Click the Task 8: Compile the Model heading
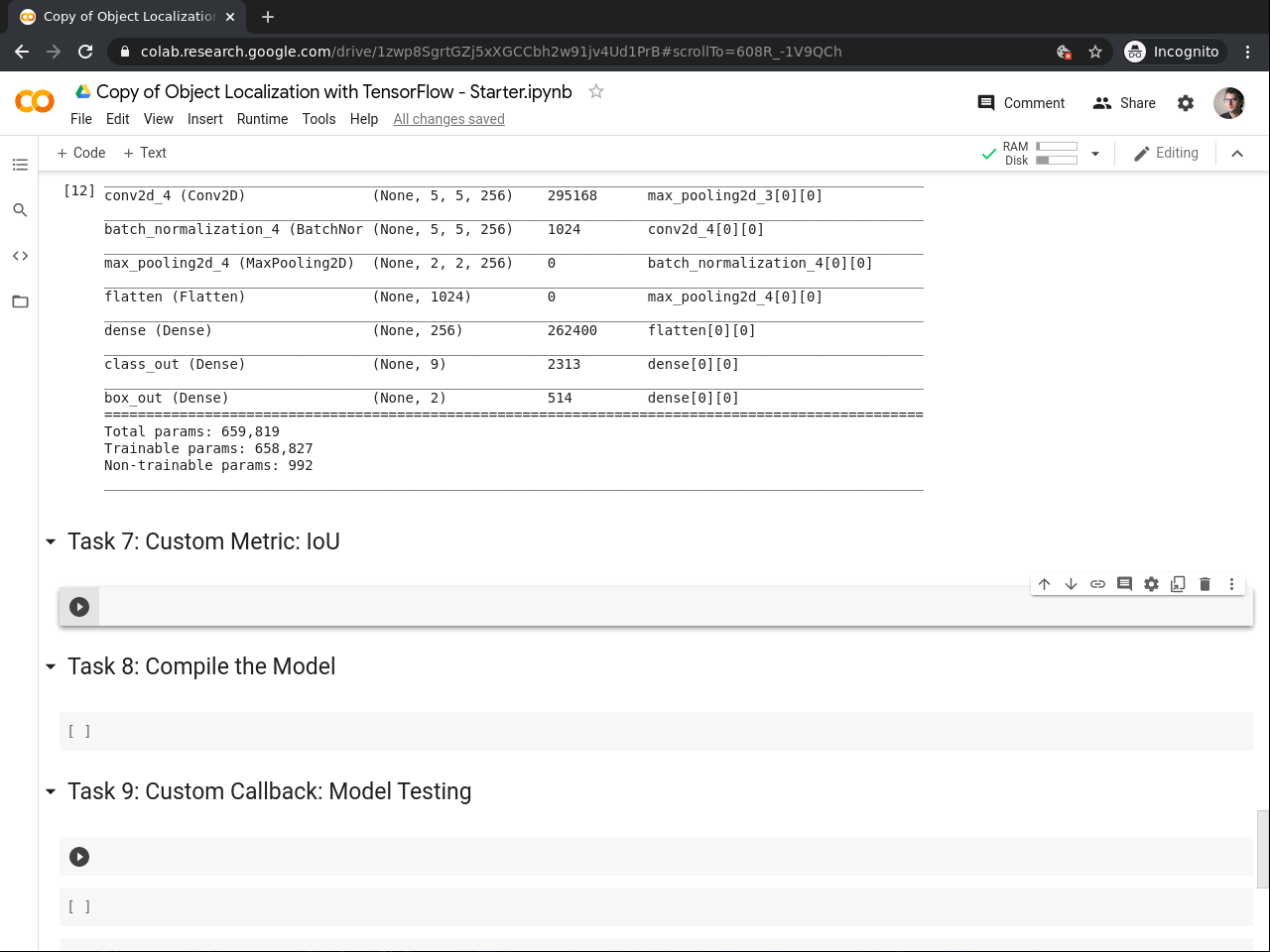1270x952 pixels. point(201,666)
